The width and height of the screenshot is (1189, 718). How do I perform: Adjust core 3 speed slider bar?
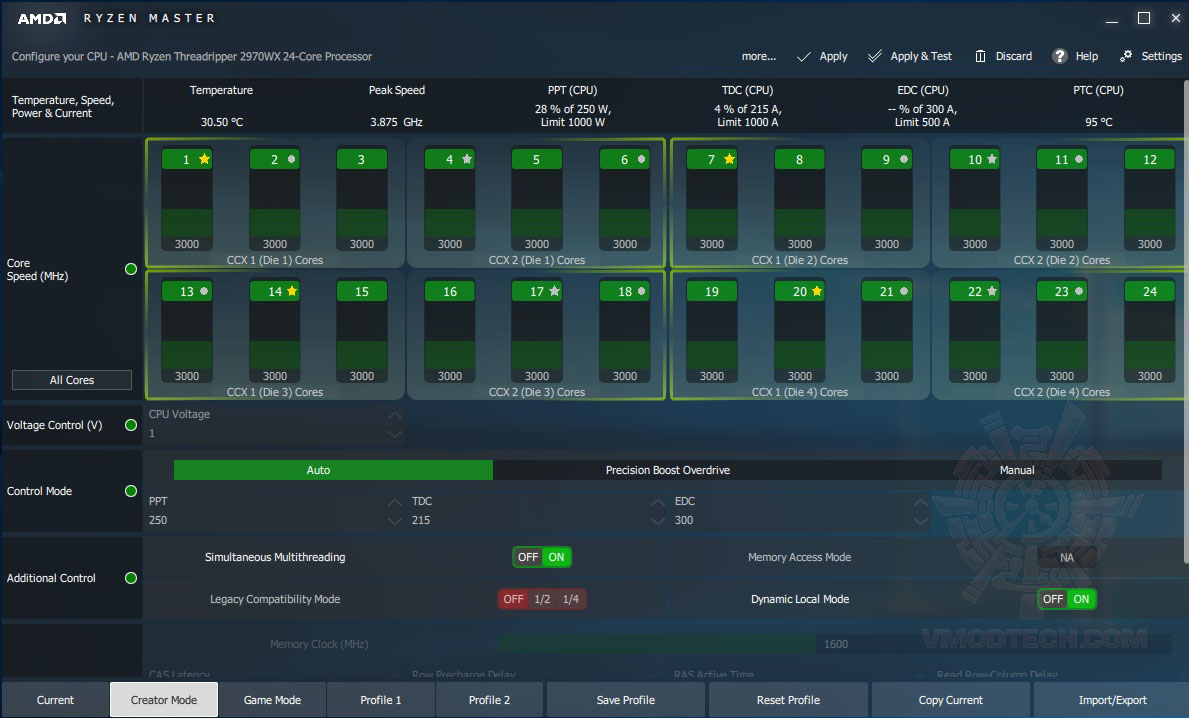point(362,203)
